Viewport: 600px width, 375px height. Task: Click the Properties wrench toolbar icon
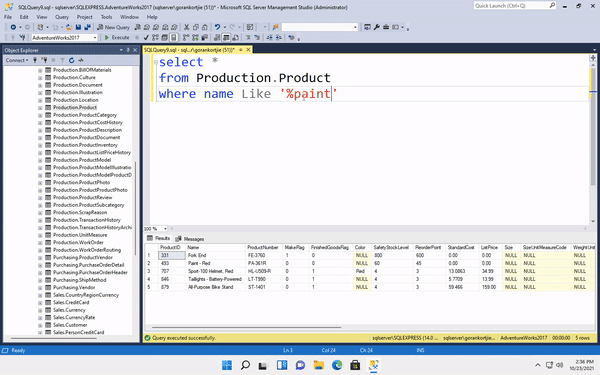(377, 27)
